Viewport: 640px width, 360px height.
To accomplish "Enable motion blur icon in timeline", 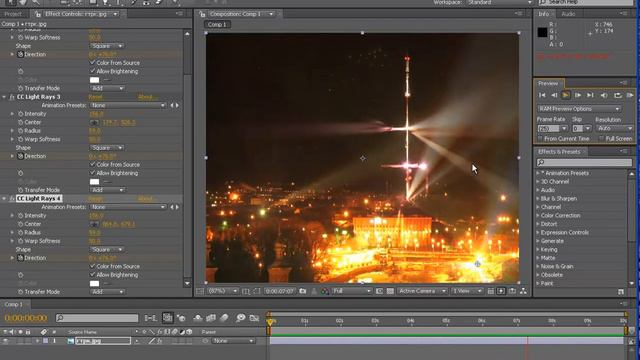I will (x=224, y=318).
